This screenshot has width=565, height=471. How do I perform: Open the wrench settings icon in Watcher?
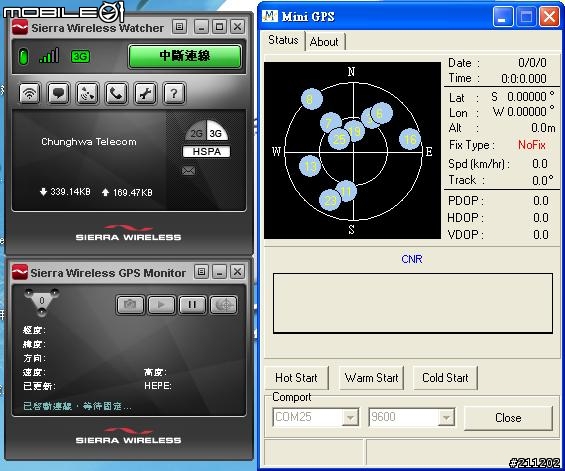145,94
